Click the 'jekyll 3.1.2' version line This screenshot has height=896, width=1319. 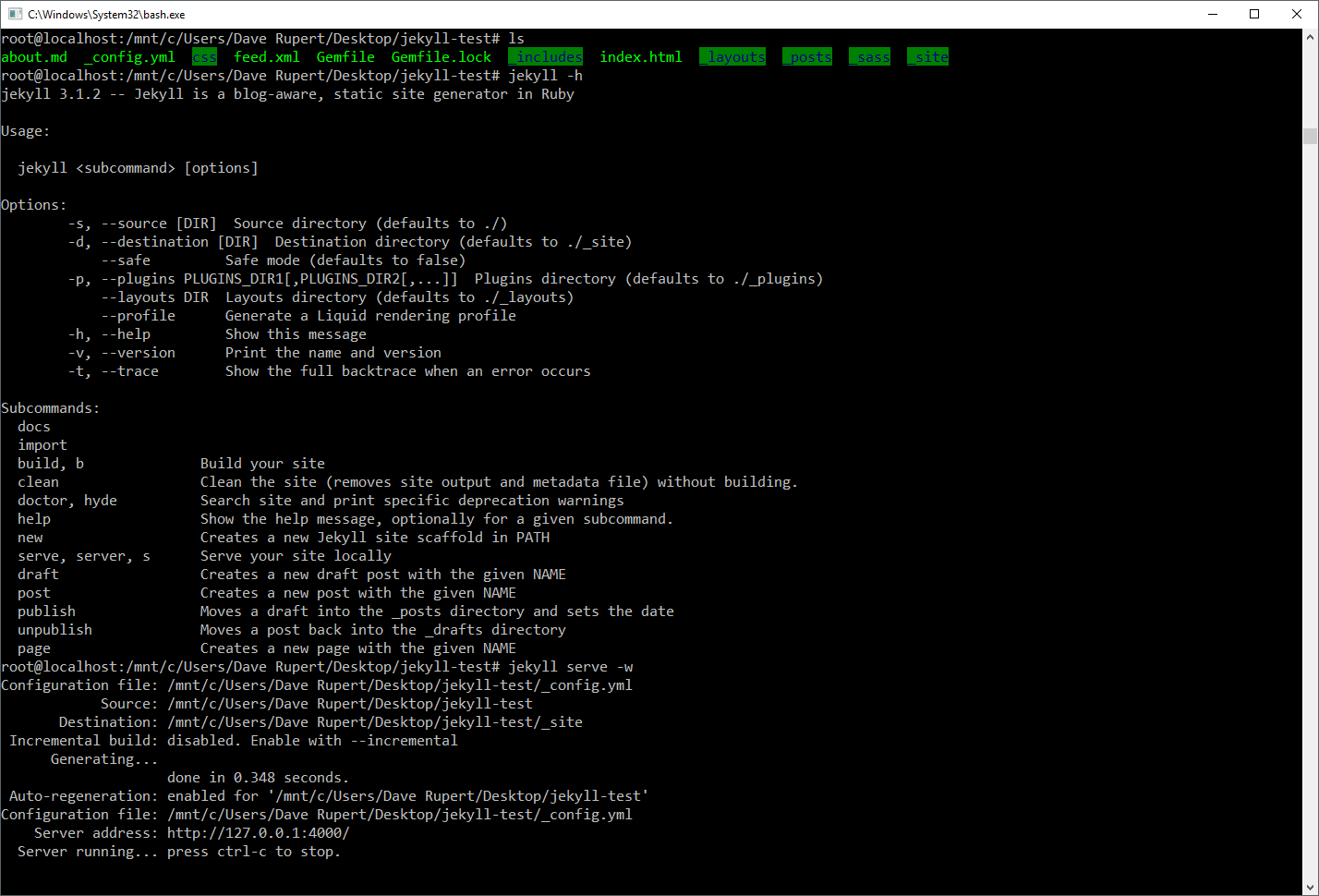pyautogui.click(x=287, y=94)
